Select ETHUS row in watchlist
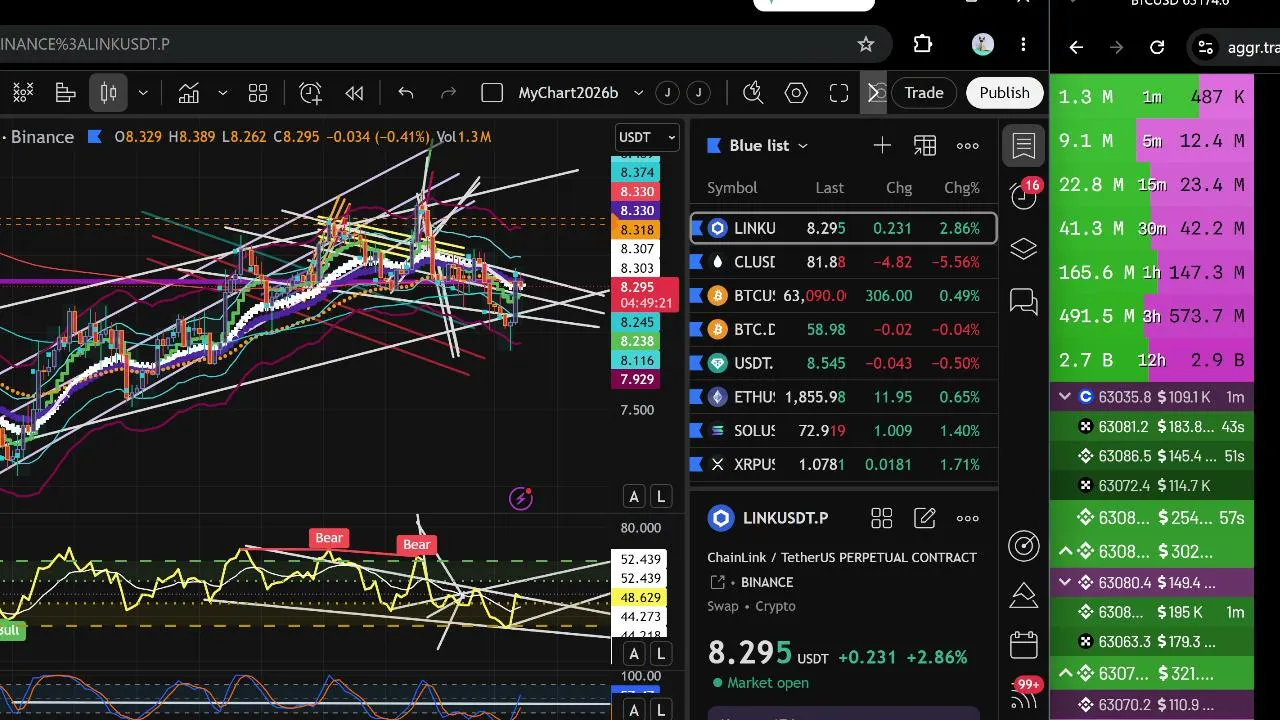This screenshot has width=1280, height=720. (x=844, y=397)
